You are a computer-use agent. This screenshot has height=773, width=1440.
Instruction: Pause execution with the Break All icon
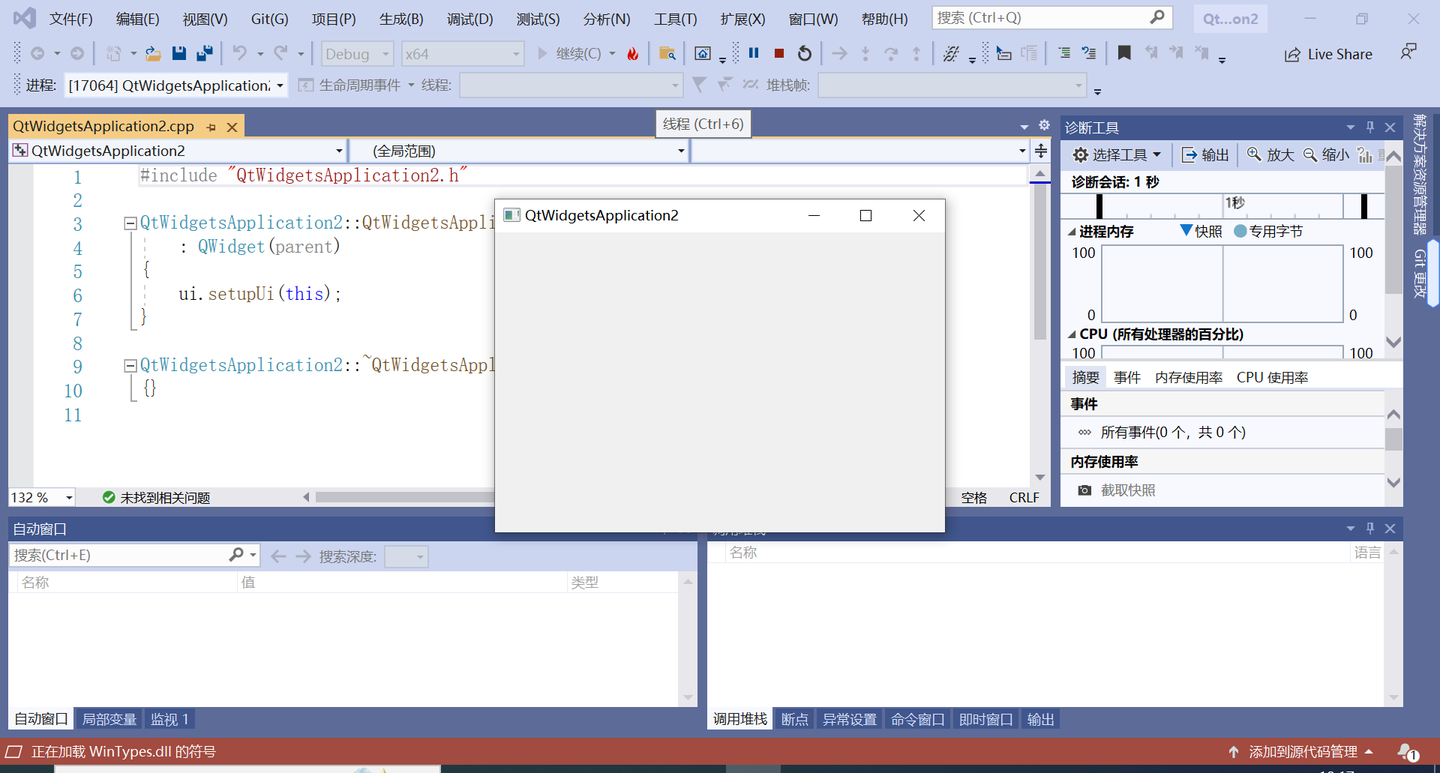(753, 53)
